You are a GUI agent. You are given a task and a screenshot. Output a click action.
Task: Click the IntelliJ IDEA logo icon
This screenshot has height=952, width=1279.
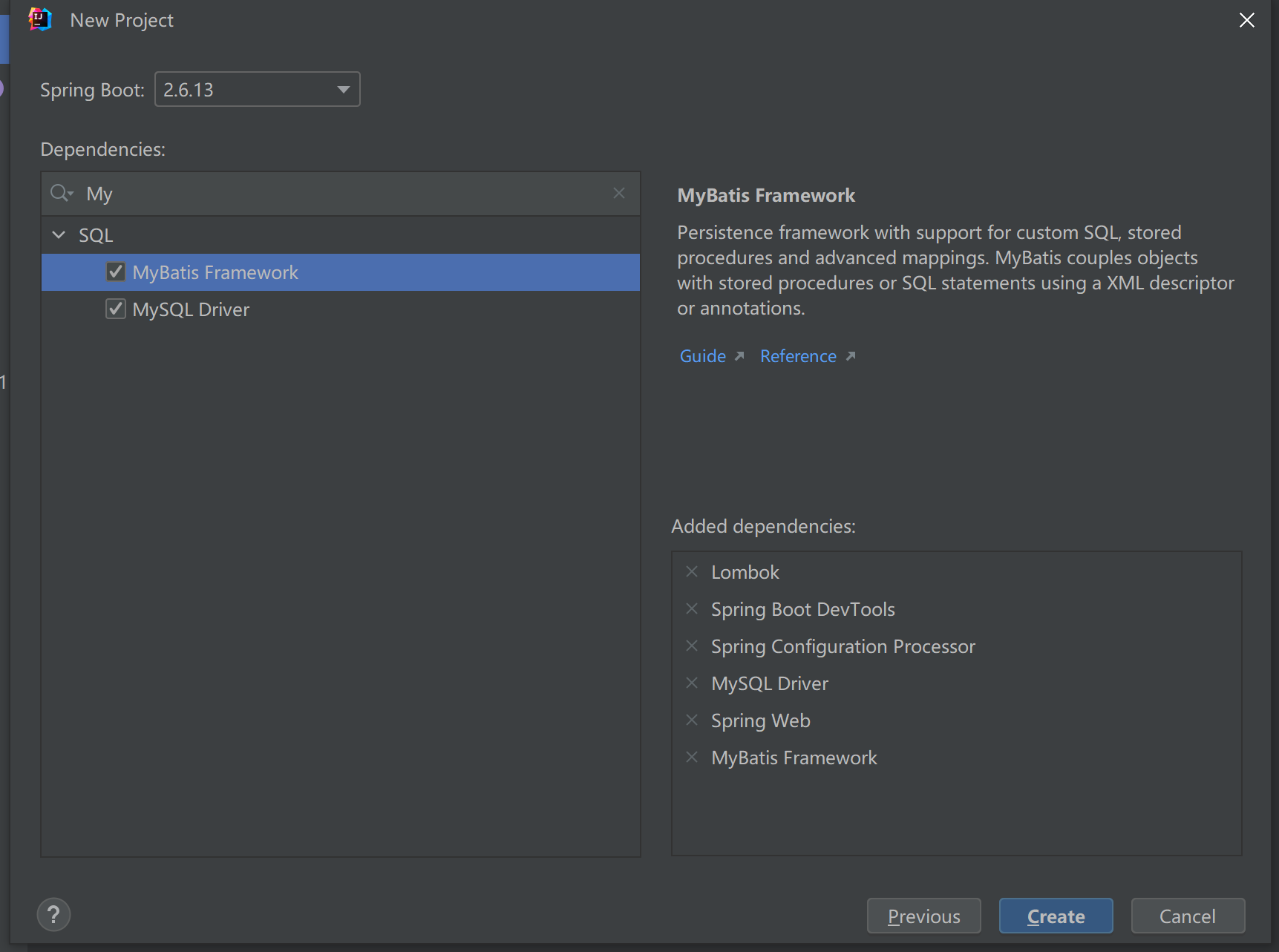tap(40, 20)
